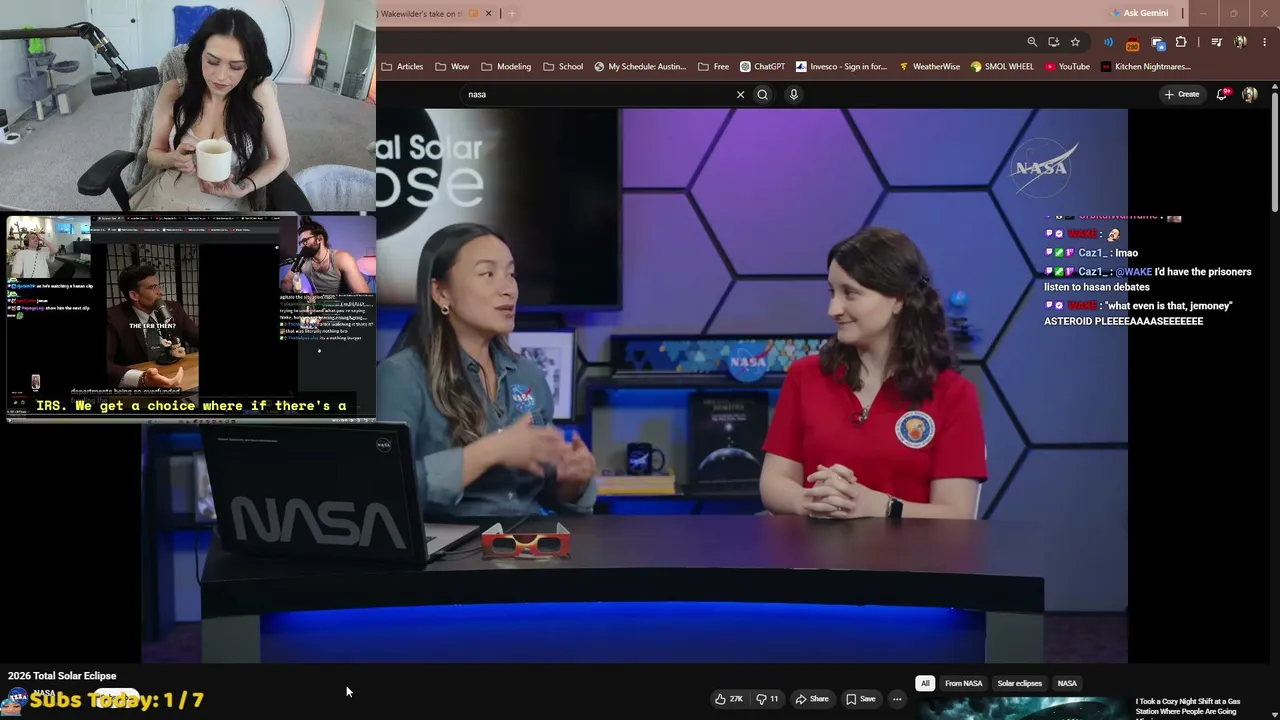
Task: Like the video with thumbs up
Action: point(729,699)
